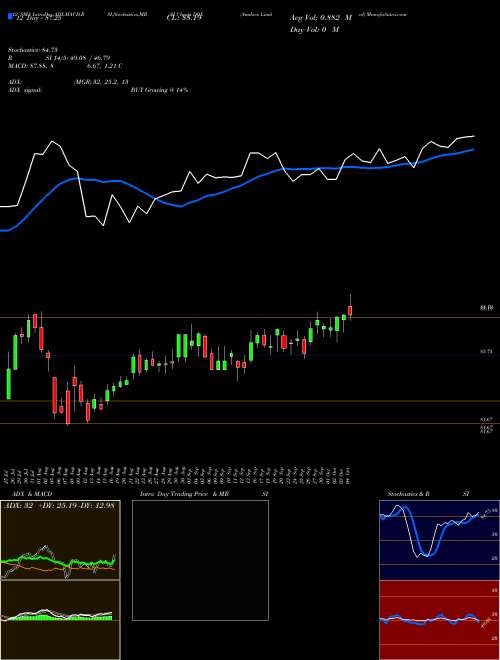Click the 'Avg Vol: 0.882 M' text
The height and width of the screenshot is (660, 500).
(321, 18)
